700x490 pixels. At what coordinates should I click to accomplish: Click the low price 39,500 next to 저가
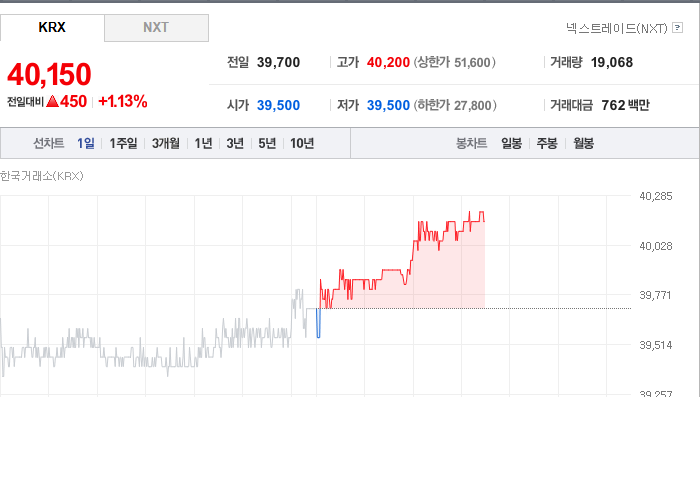pyautogui.click(x=388, y=105)
